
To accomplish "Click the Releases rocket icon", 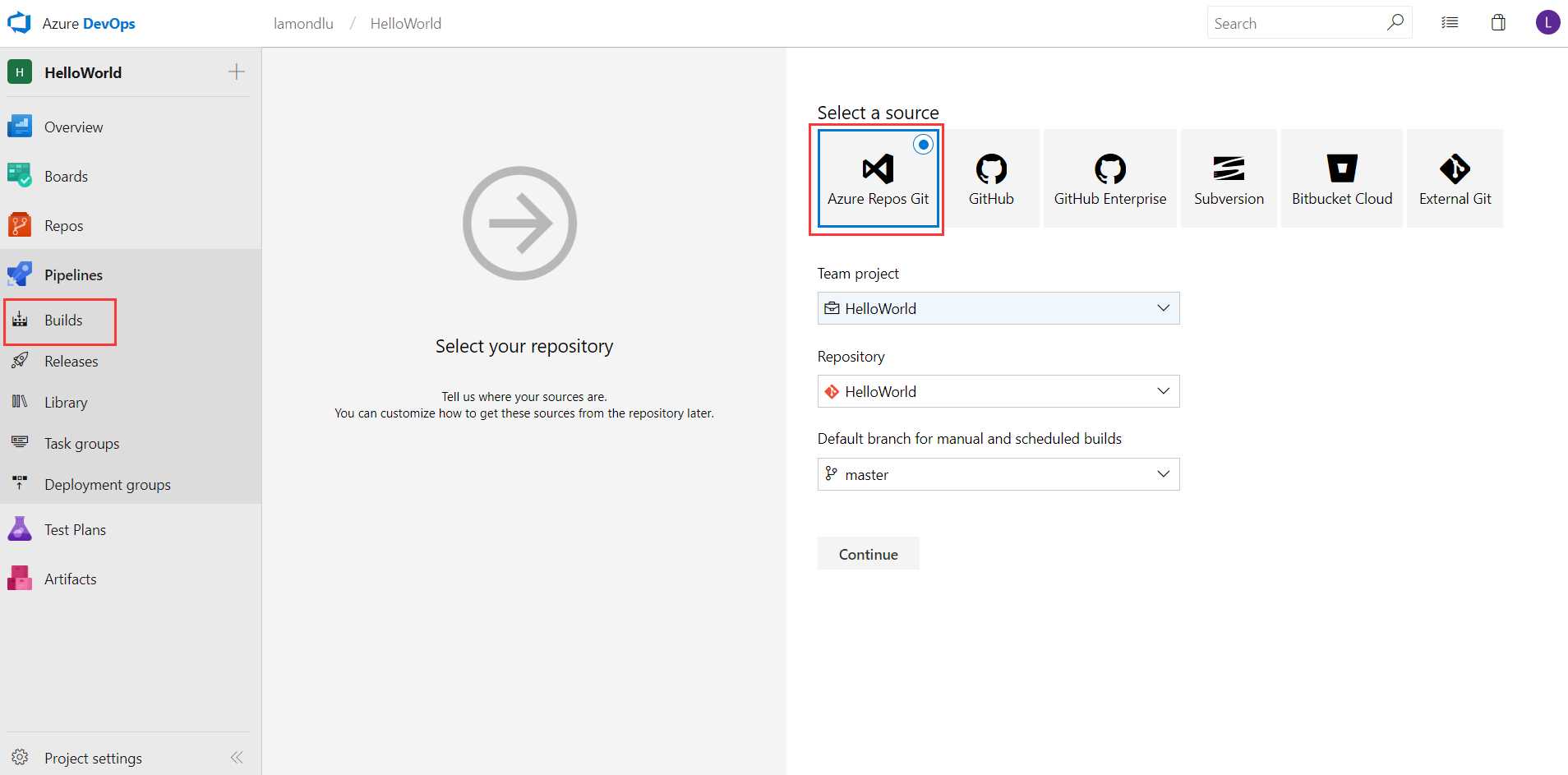I will coord(20,361).
